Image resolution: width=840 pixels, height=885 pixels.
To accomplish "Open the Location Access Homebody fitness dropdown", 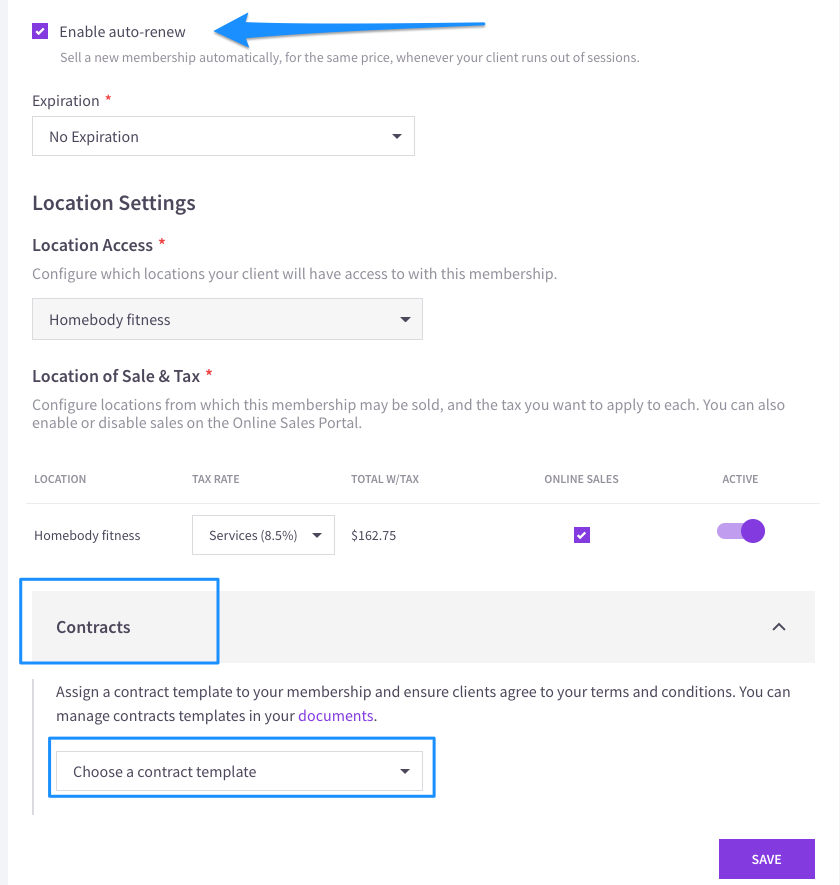I will (227, 319).
